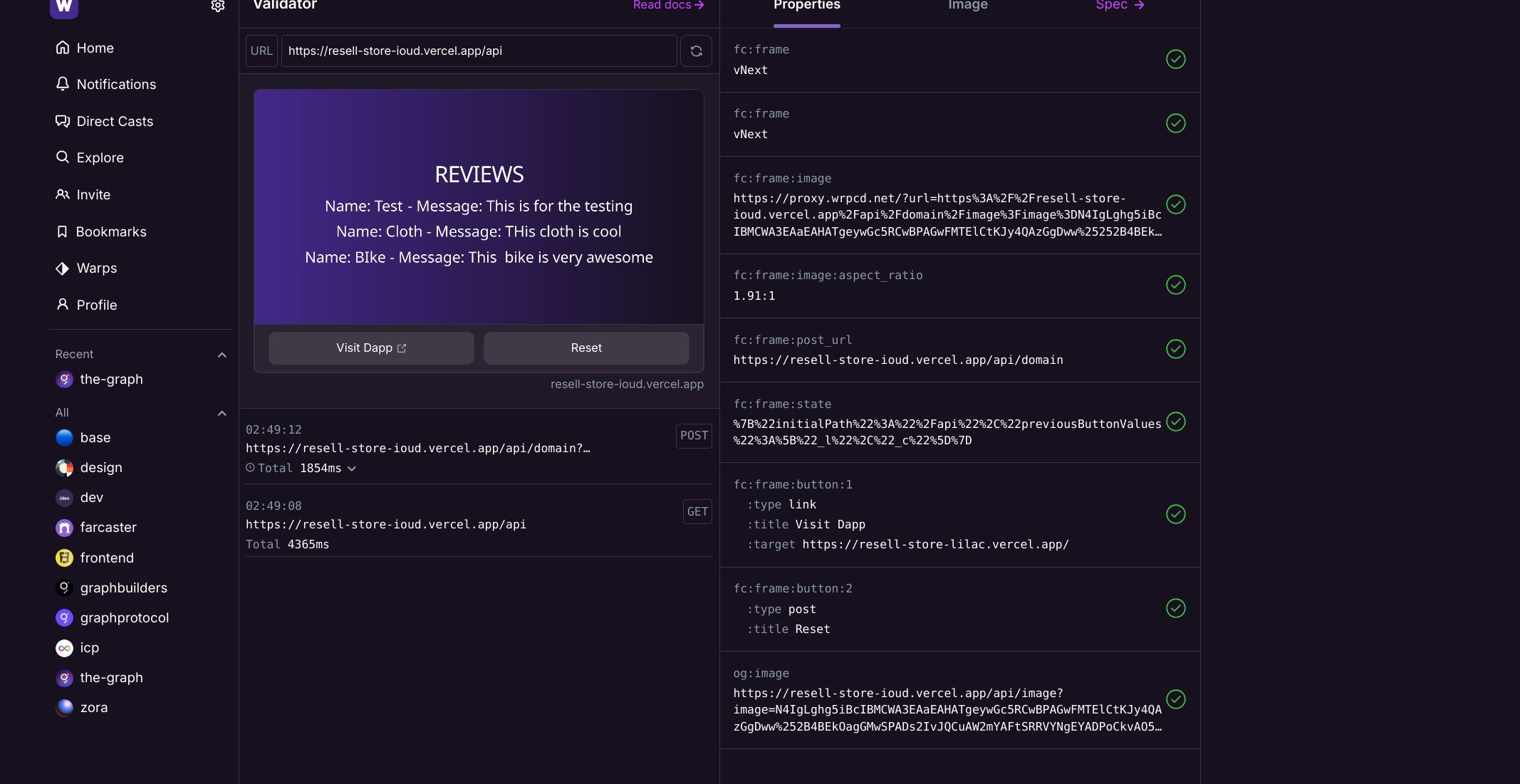Open Invite page
This screenshot has height=784, width=1520.
83,194
